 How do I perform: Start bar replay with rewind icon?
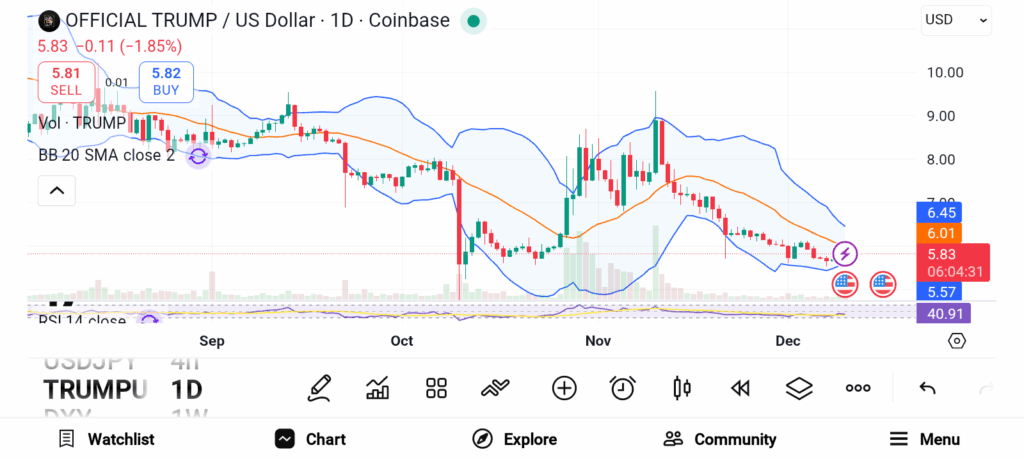pyautogui.click(x=740, y=388)
